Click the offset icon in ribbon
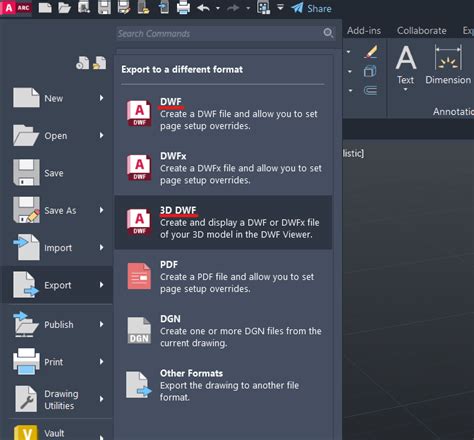This screenshot has height=440, width=474. click(x=370, y=90)
